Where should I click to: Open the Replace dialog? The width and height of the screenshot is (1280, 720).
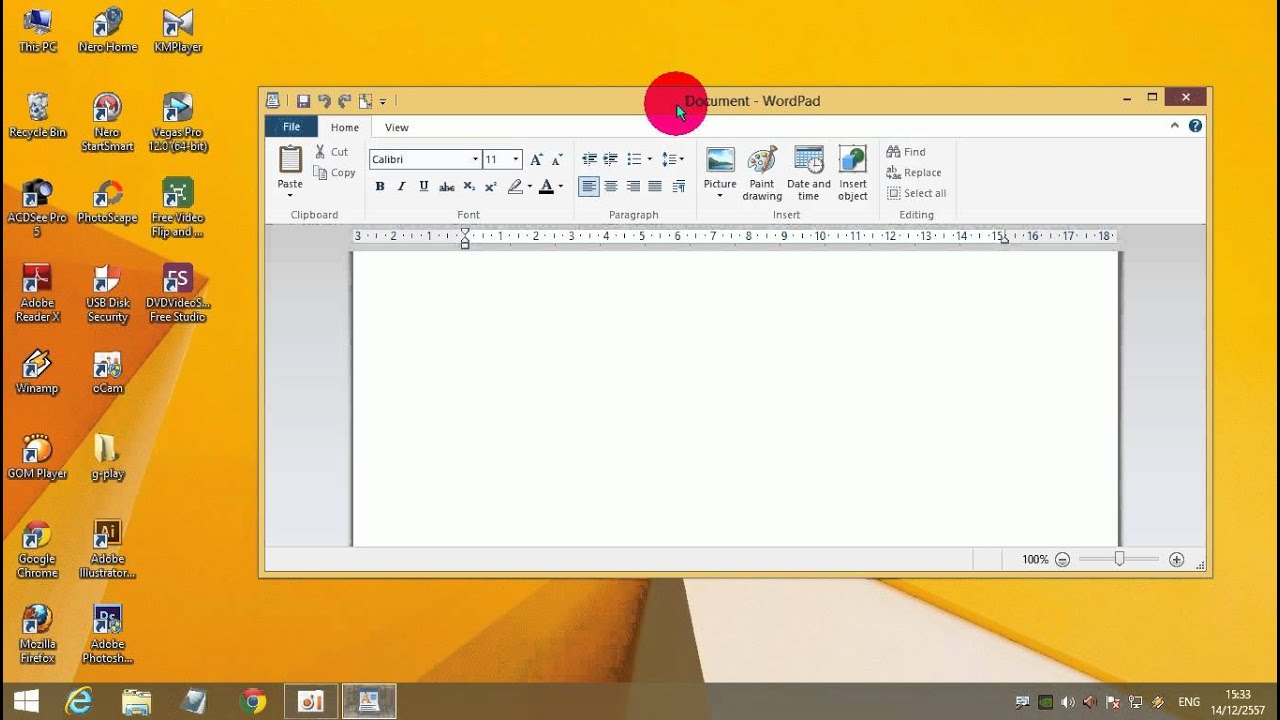tap(914, 172)
